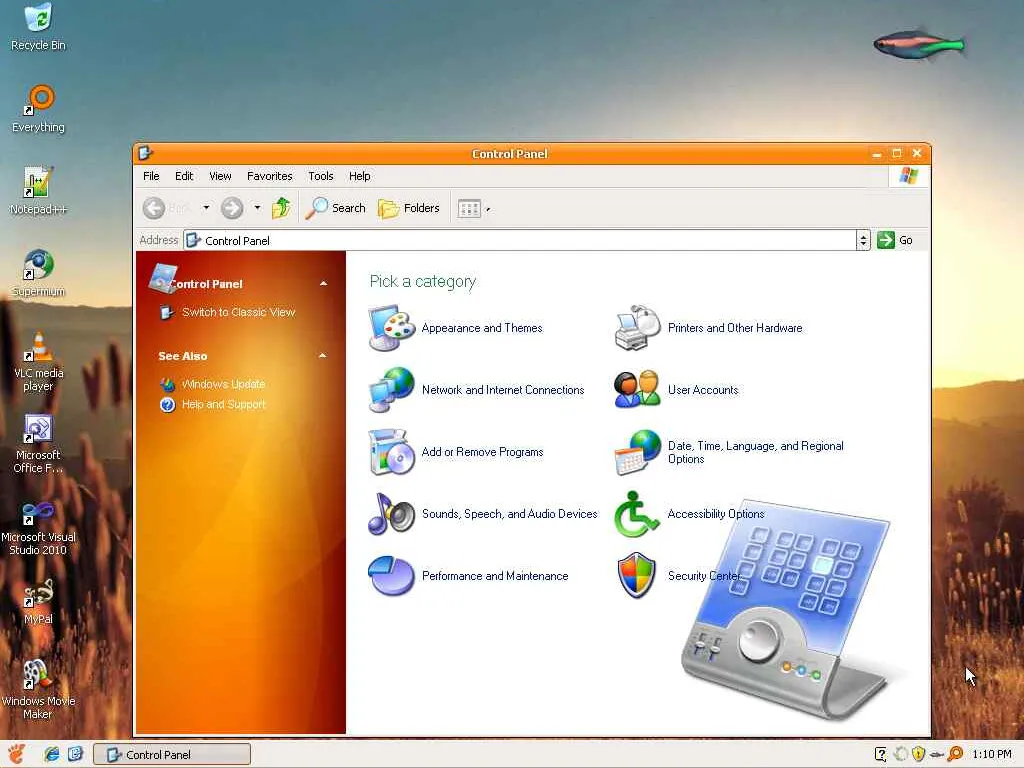Select Microsoft Visual Studio 2010 shortcut
This screenshot has width=1024, height=768.
point(38,526)
